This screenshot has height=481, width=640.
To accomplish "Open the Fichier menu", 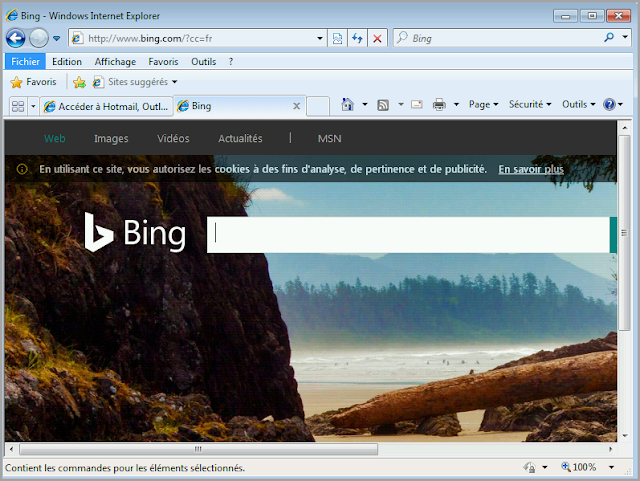I will click(x=25, y=62).
